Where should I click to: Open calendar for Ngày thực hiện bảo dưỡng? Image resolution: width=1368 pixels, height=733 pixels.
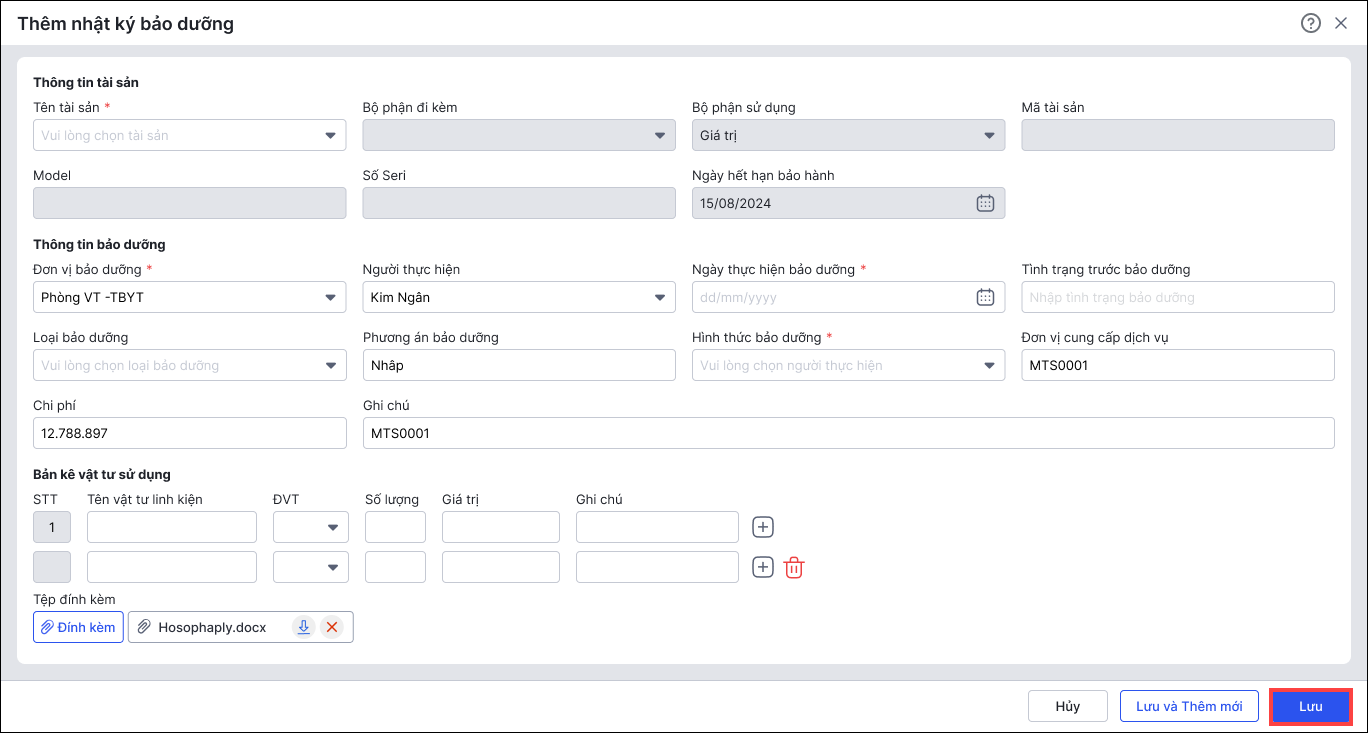point(985,297)
